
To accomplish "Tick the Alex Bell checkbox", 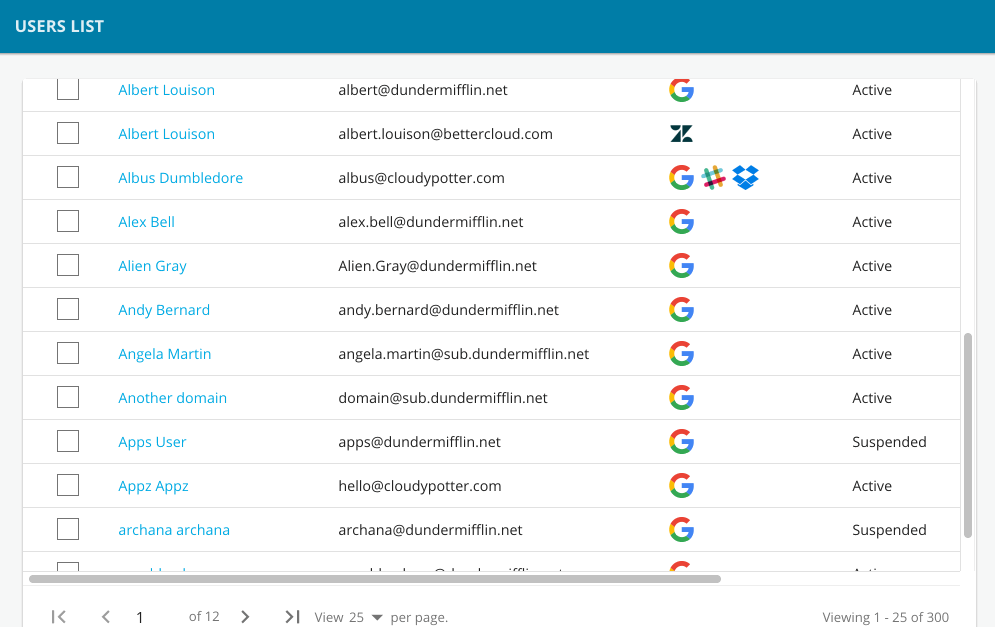I will (68, 221).
